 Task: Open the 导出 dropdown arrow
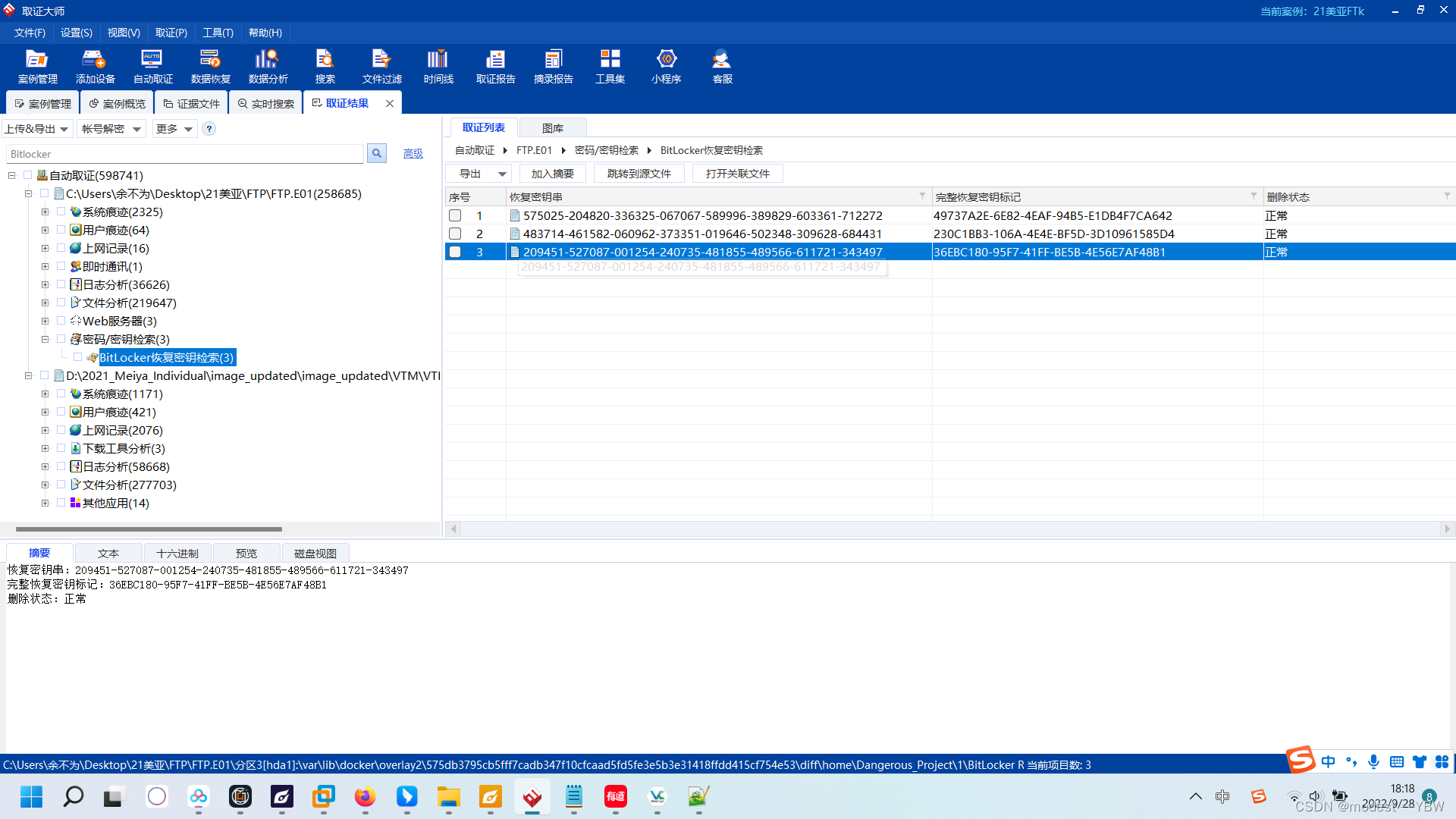pyautogui.click(x=501, y=174)
